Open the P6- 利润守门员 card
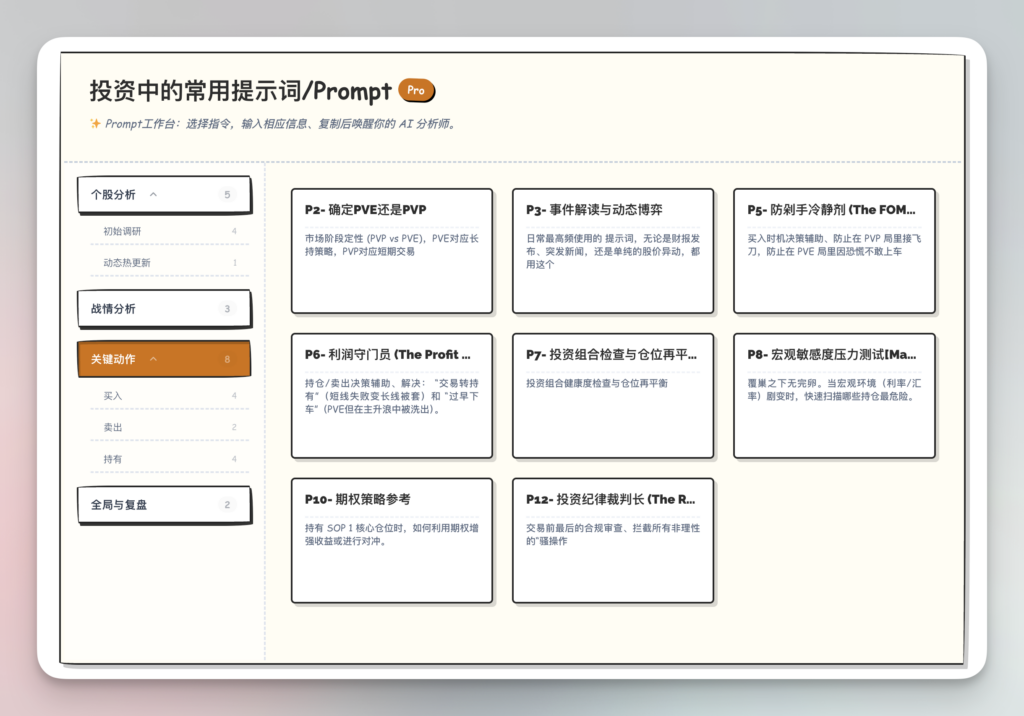The height and width of the screenshot is (716, 1024). pos(391,395)
